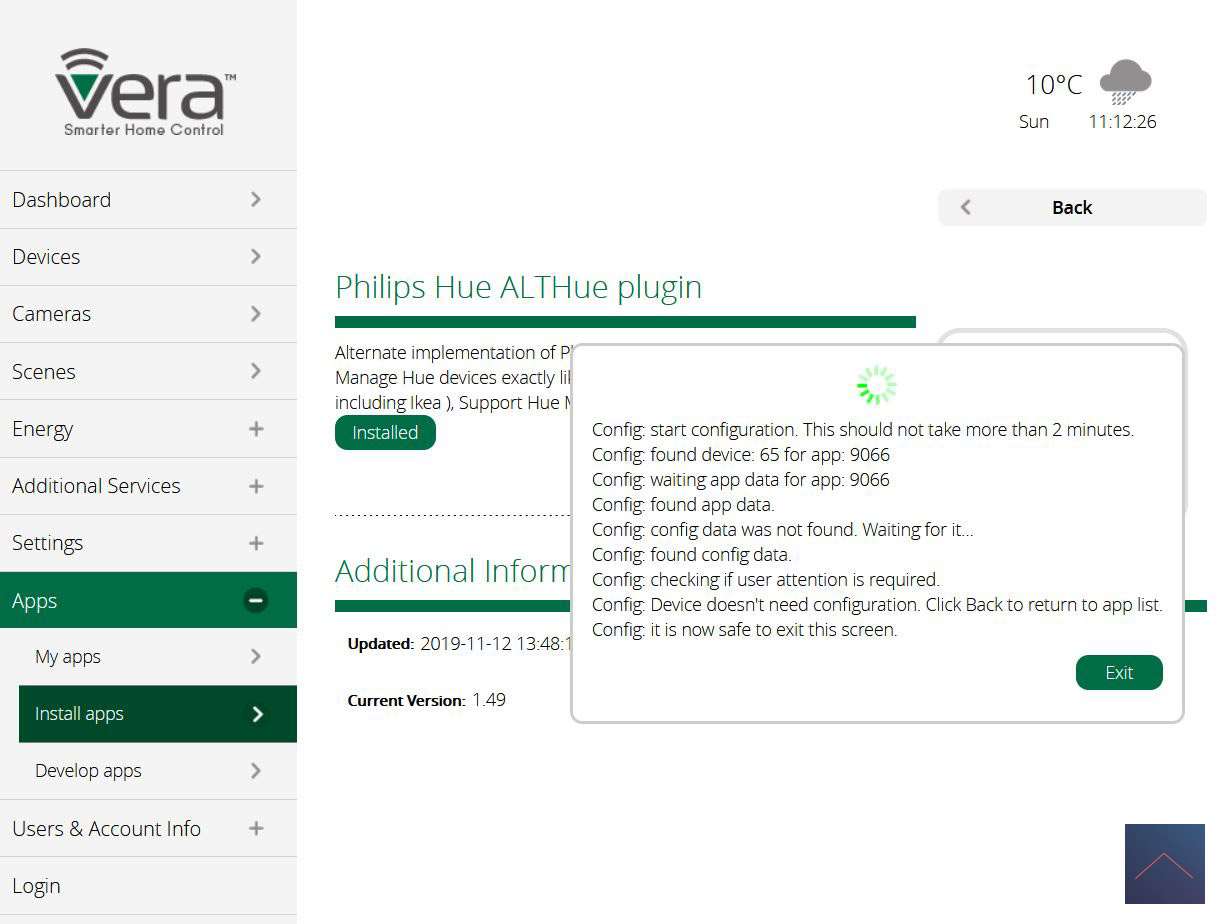
Task: Click the back arrow icon
Action: pyautogui.click(x=965, y=207)
